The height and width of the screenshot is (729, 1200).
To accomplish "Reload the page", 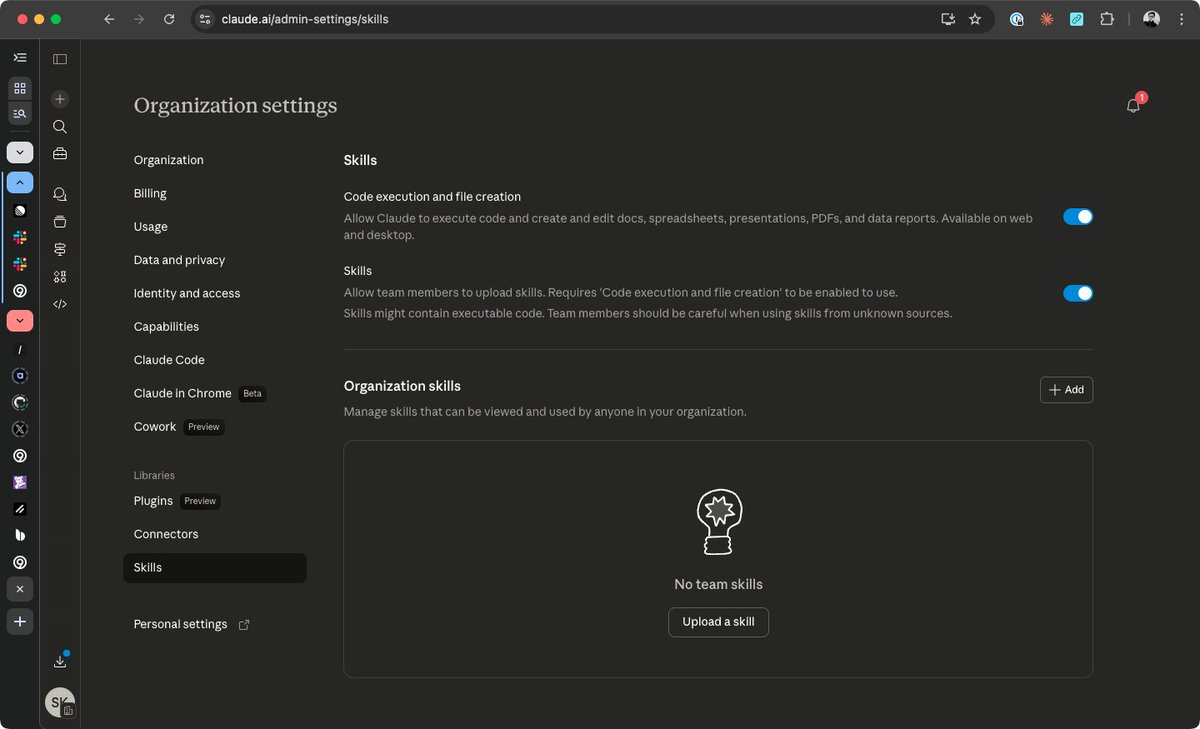I will pyautogui.click(x=169, y=19).
